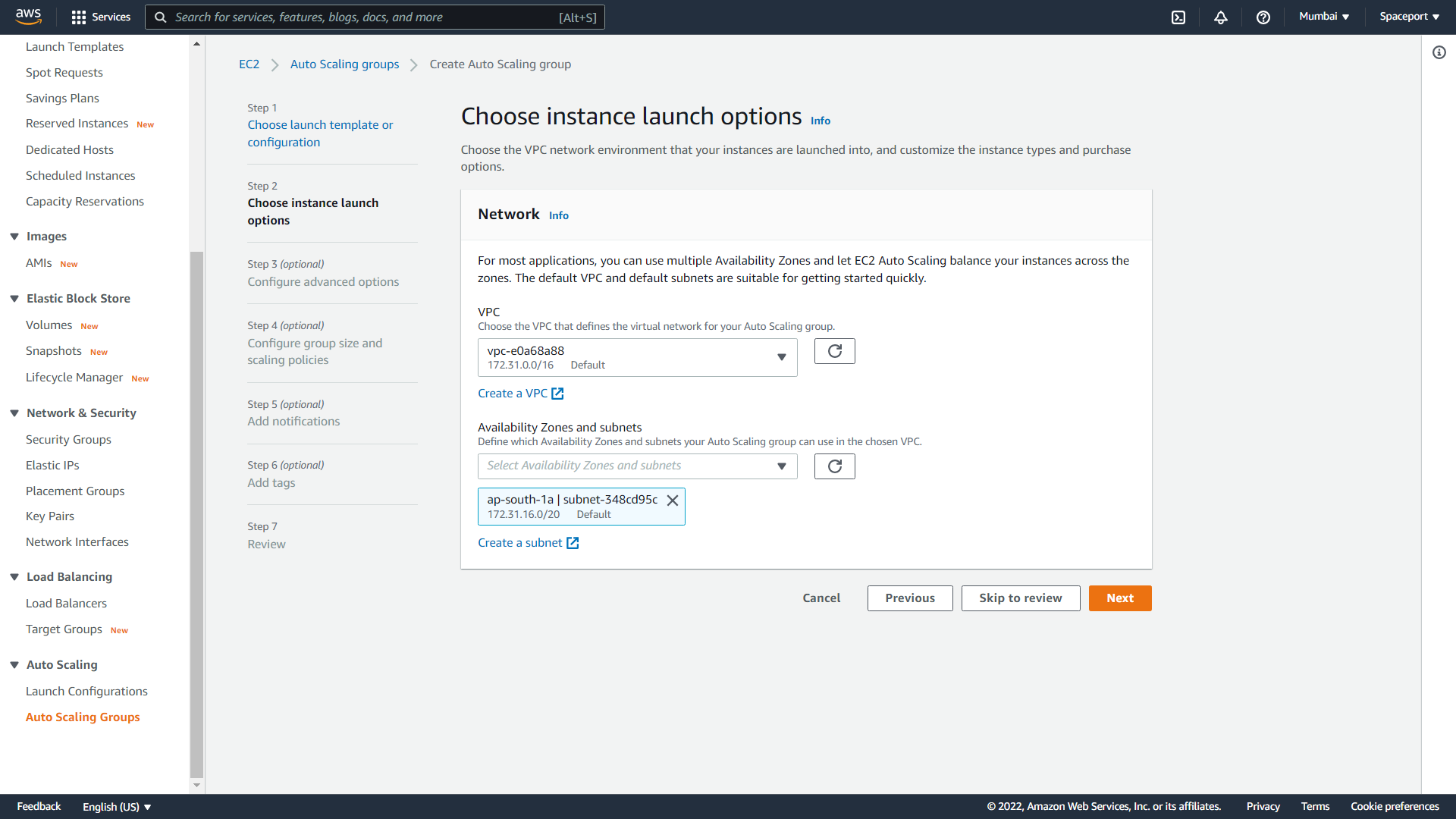Click the AWS logo home icon
Image resolution: width=1456 pixels, height=819 pixels.
click(x=29, y=16)
